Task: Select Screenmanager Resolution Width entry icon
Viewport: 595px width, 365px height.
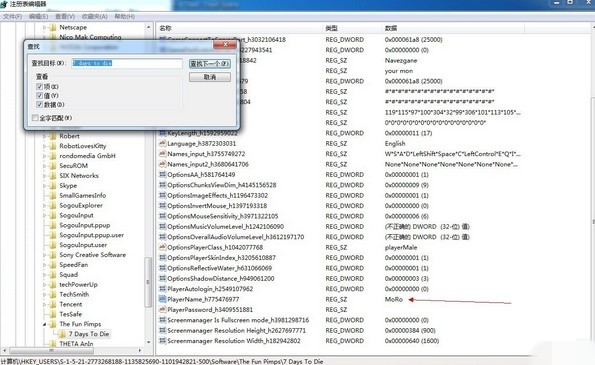Action: click(x=162, y=341)
